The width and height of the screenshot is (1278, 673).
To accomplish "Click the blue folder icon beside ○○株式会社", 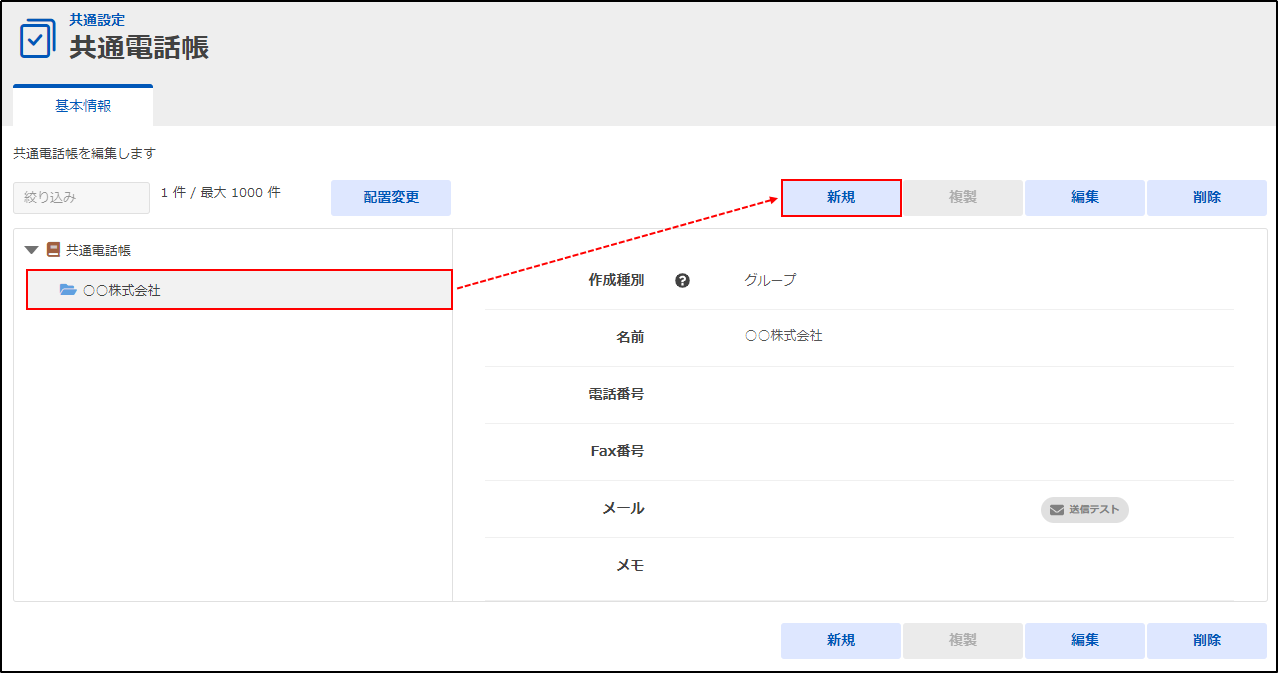I will [68, 290].
